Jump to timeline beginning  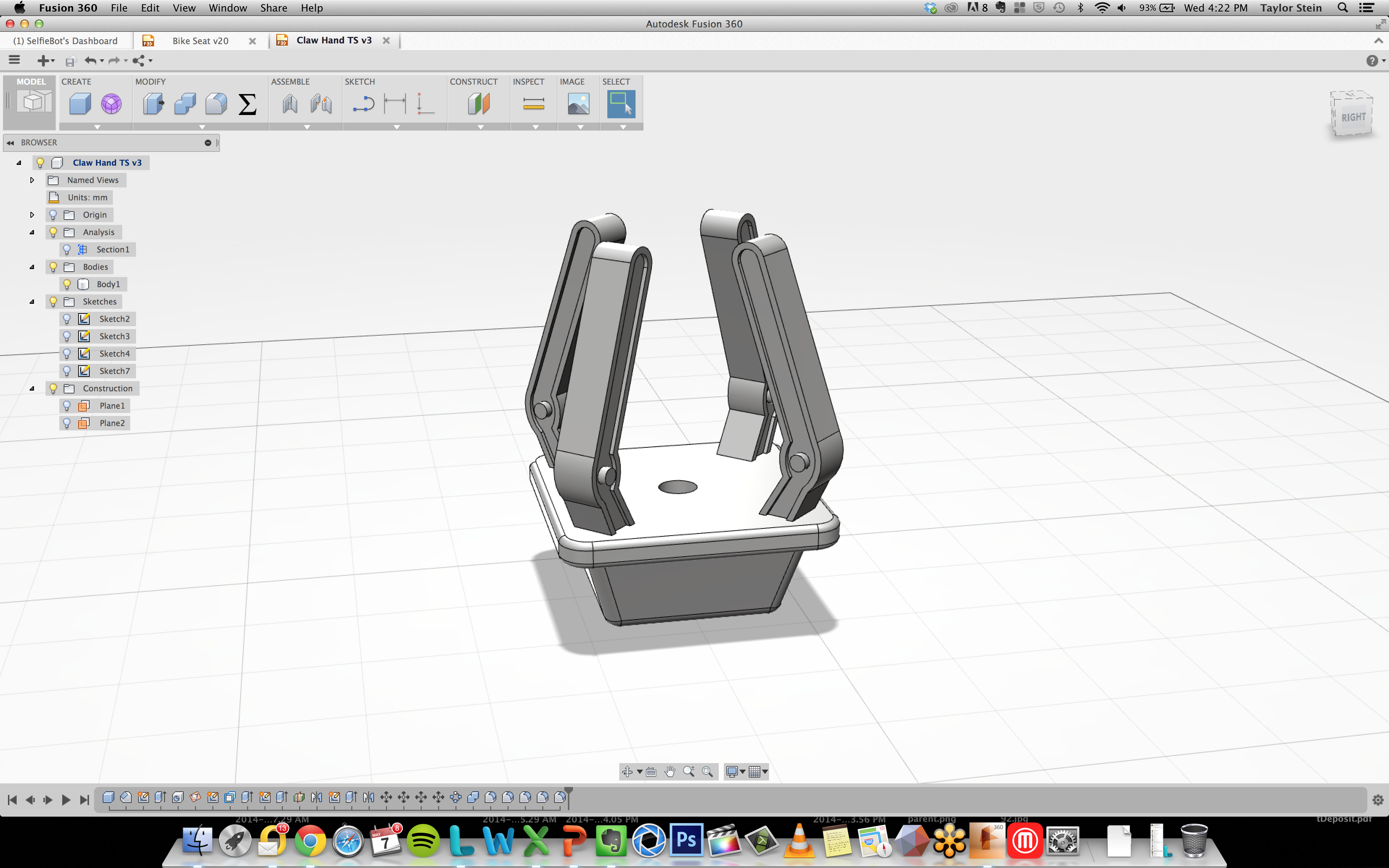click(x=12, y=800)
